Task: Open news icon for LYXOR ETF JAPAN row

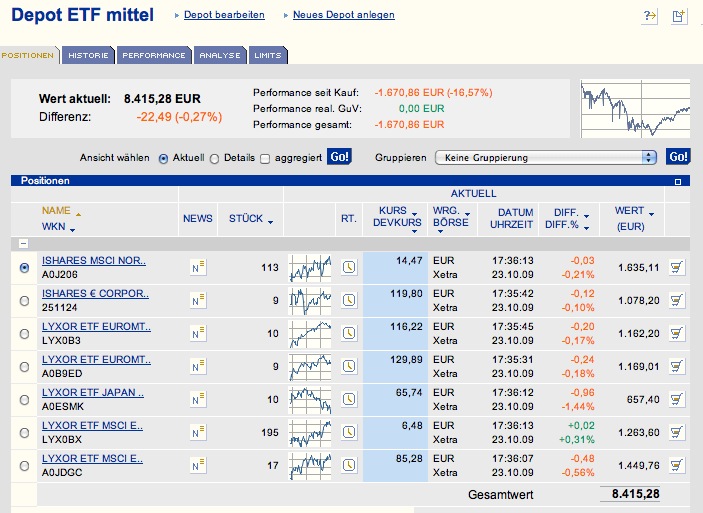Action: click(198, 399)
